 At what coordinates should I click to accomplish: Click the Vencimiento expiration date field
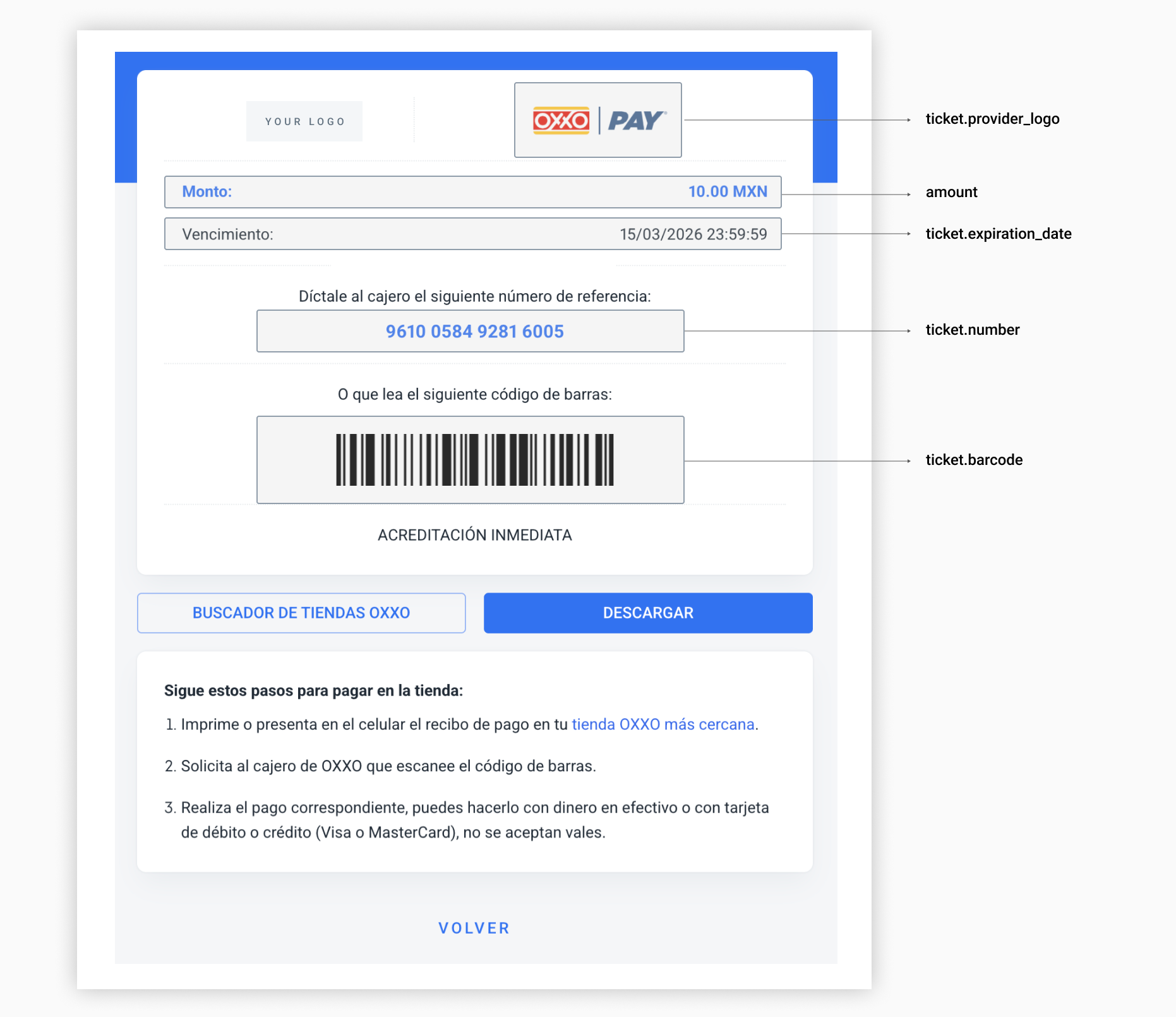point(472,234)
